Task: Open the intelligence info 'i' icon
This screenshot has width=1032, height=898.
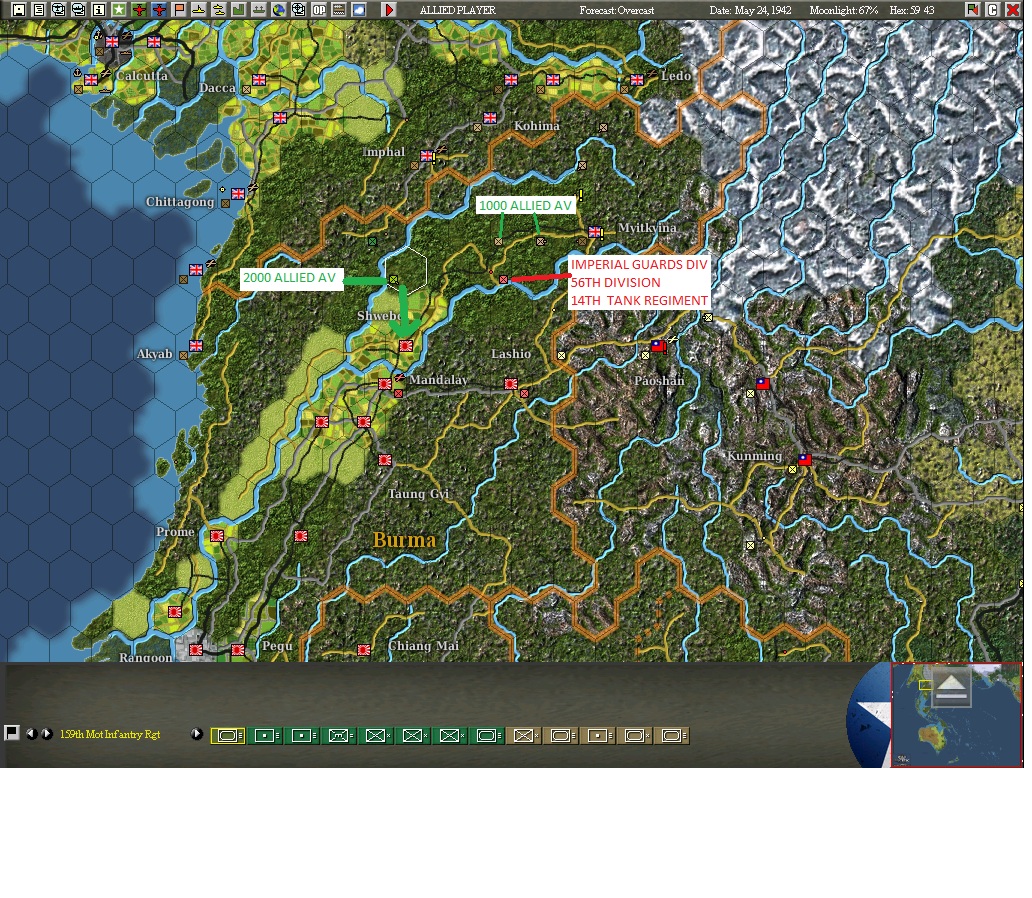Action: [x=99, y=9]
